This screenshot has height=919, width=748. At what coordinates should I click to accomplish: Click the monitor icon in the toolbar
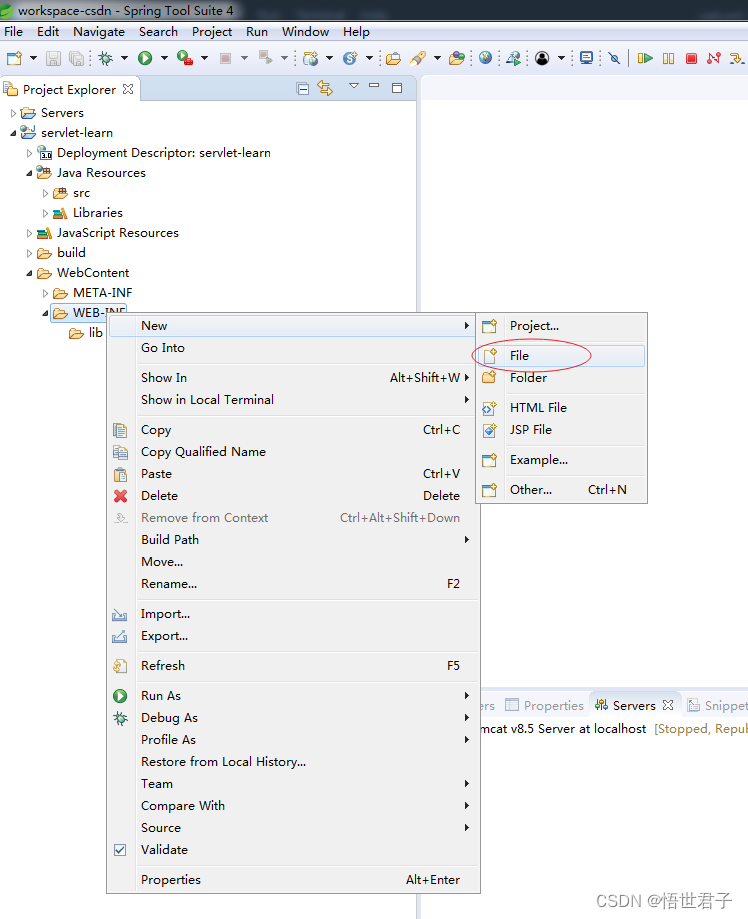[x=586, y=57]
